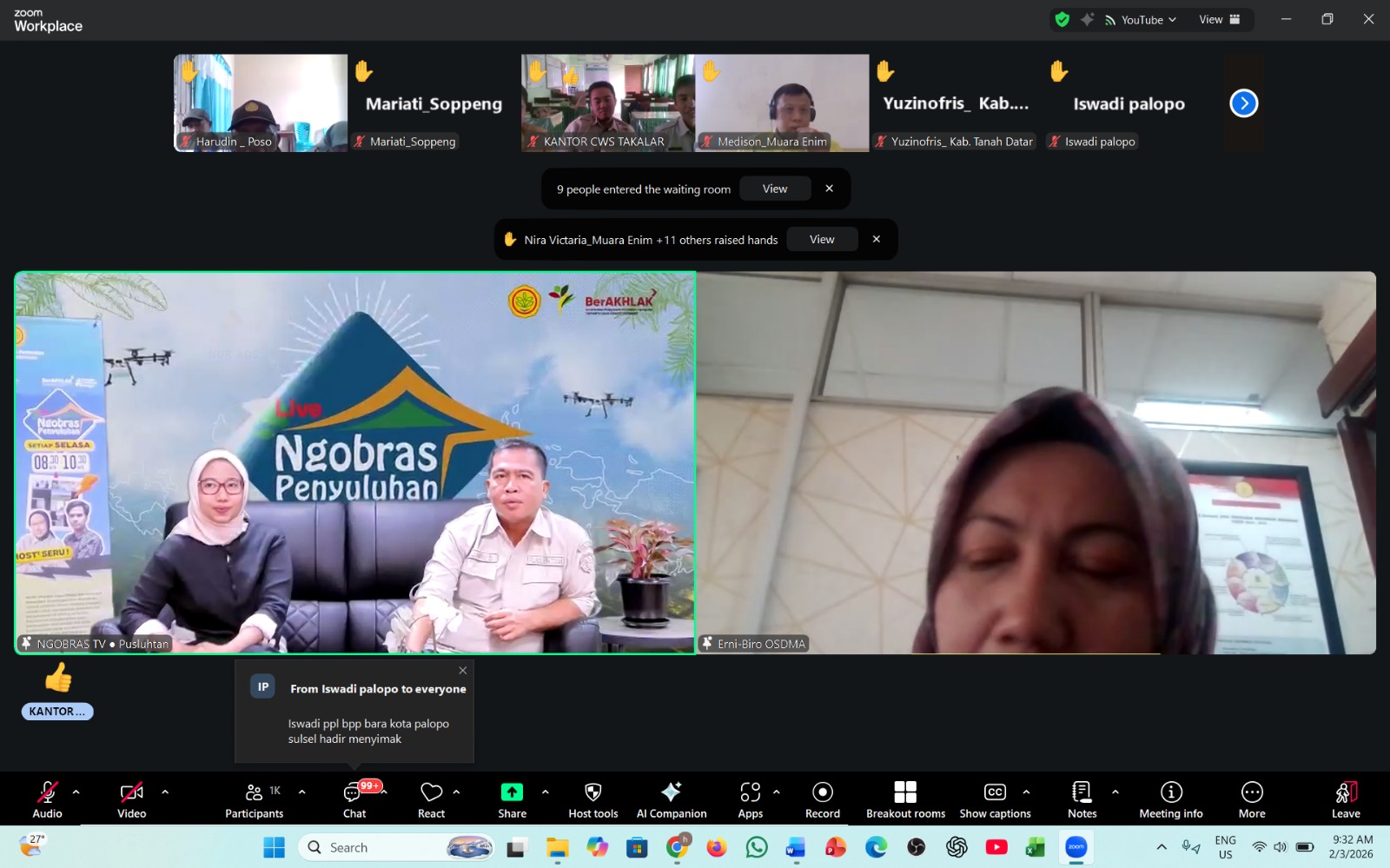Expand Share options arrow
The image size is (1390, 868).
pos(546,792)
